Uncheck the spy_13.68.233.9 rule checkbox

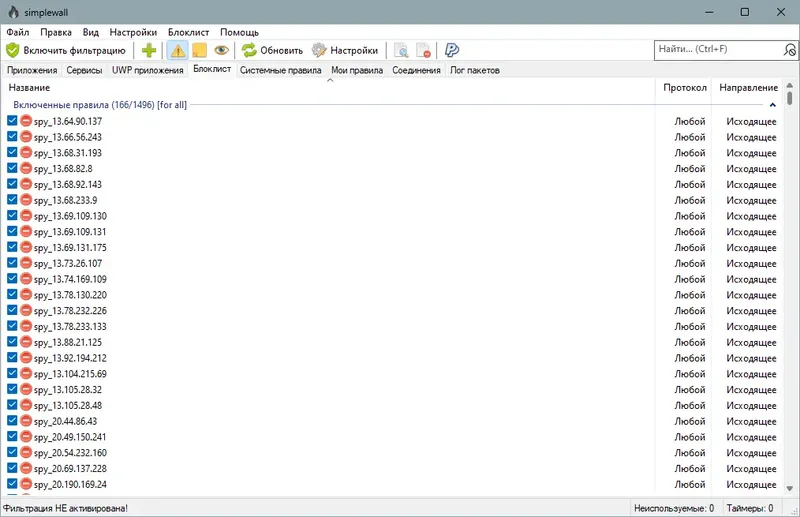[12, 200]
